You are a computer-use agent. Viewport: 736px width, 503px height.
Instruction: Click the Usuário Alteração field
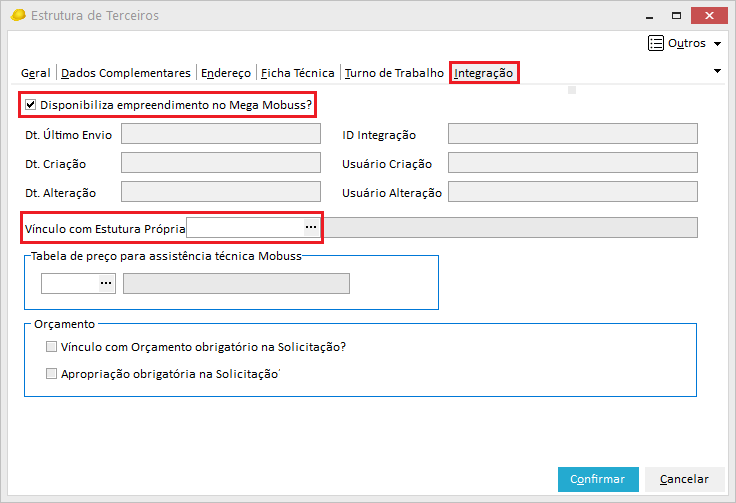[x=573, y=192]
